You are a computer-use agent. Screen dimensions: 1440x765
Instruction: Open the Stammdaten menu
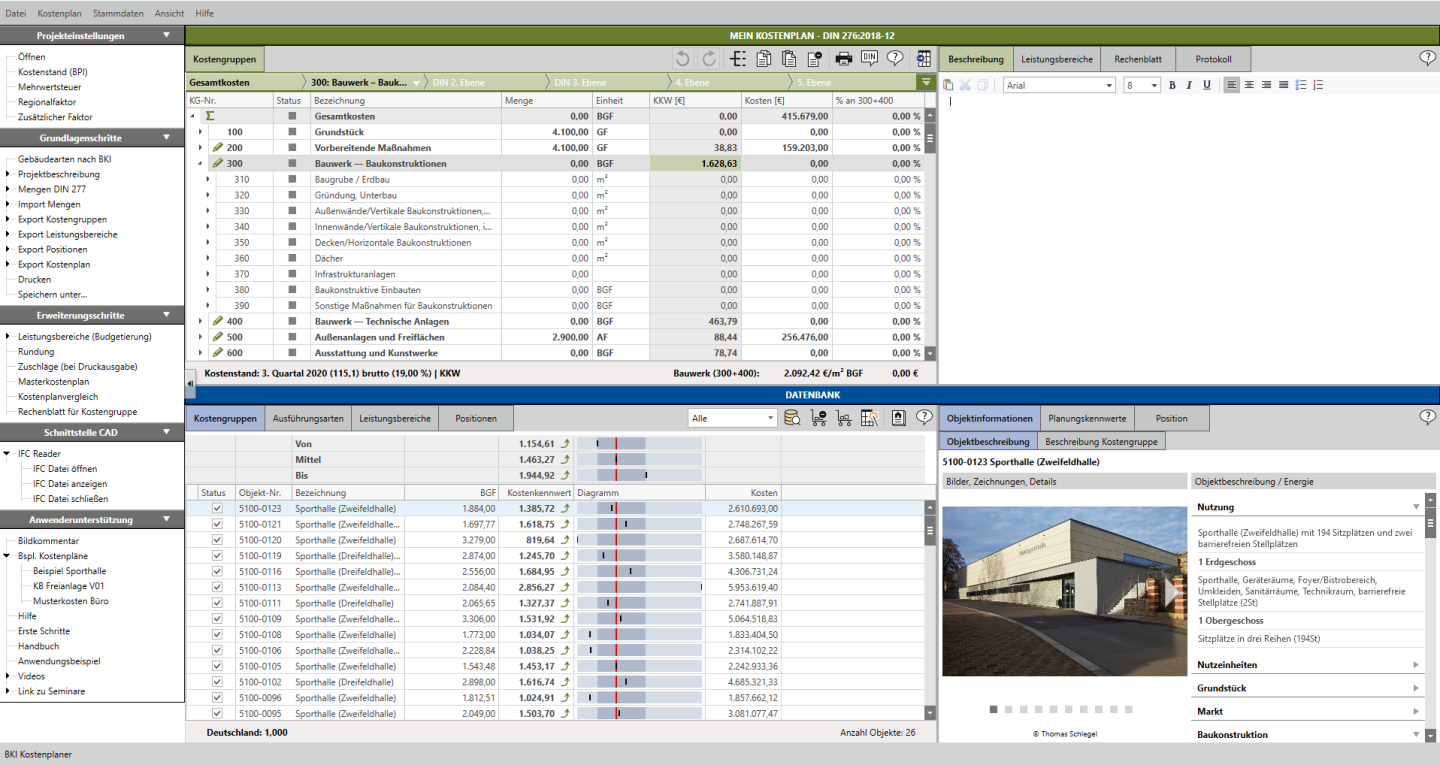(x=117, y=13)
